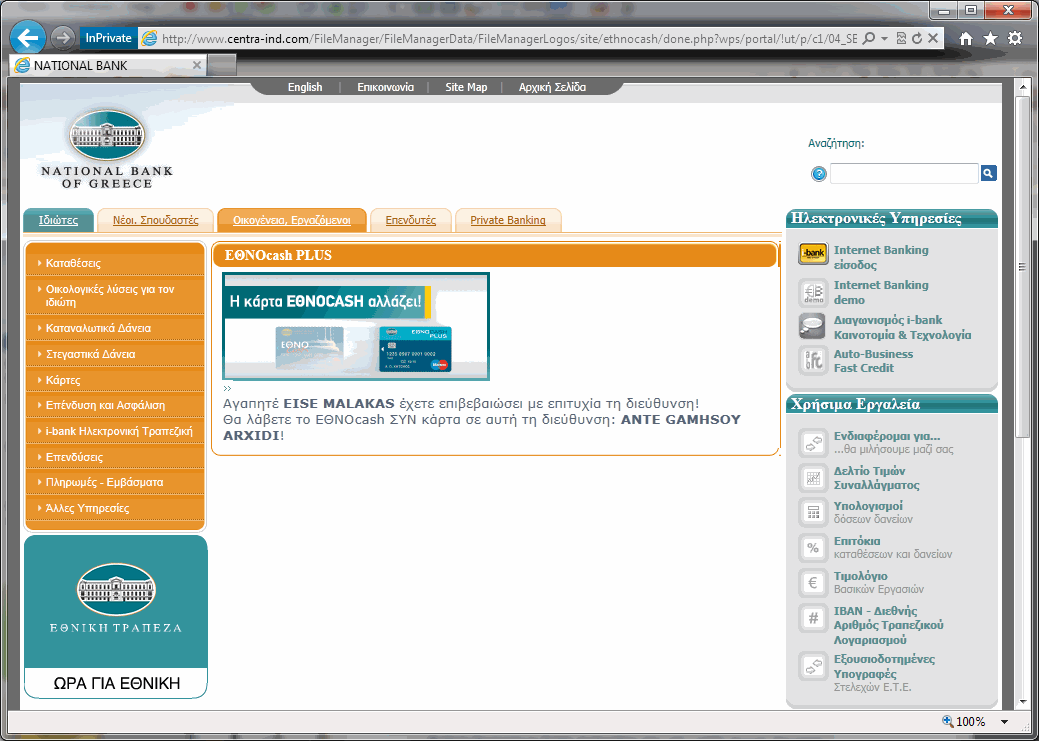Open the Επικοινωνία top link
Screen dimensions: 1039x741
[x=386, y=87]
